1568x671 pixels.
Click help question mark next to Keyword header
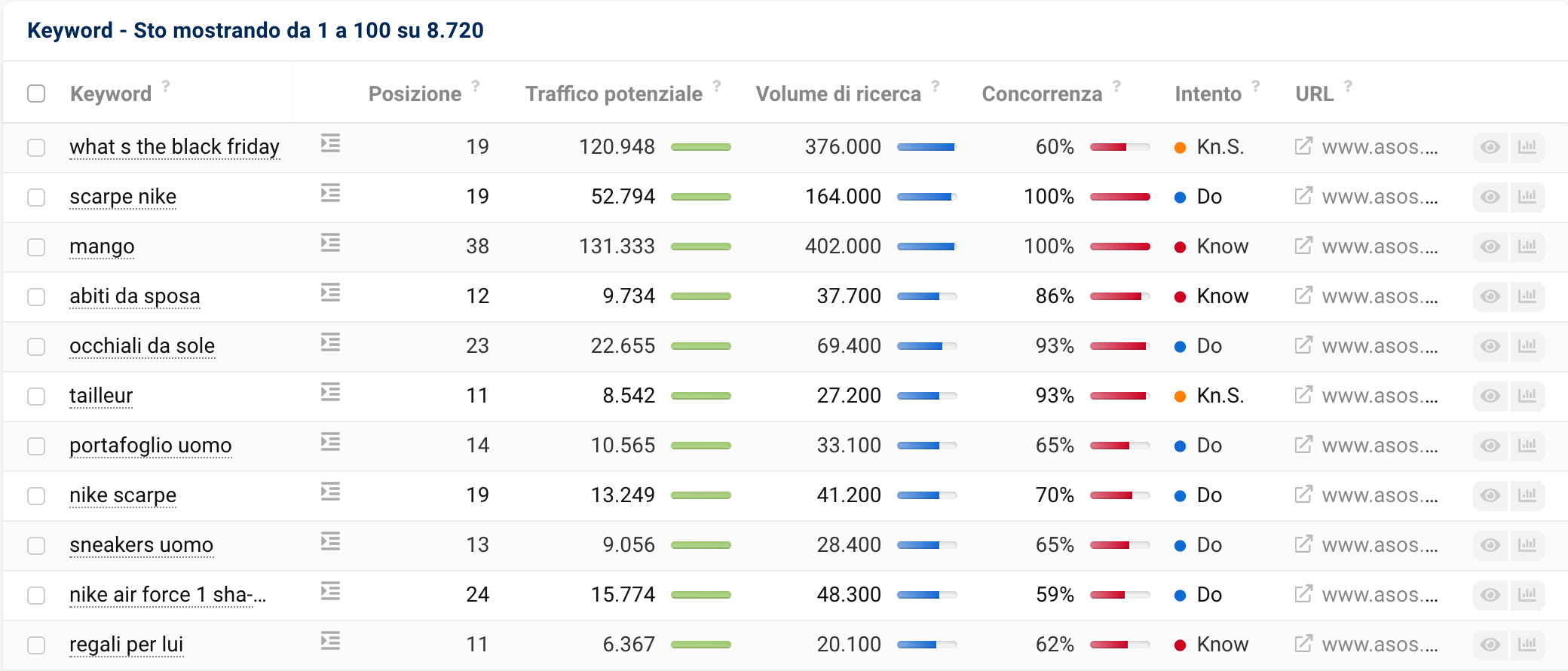click(x=166, y=85)
